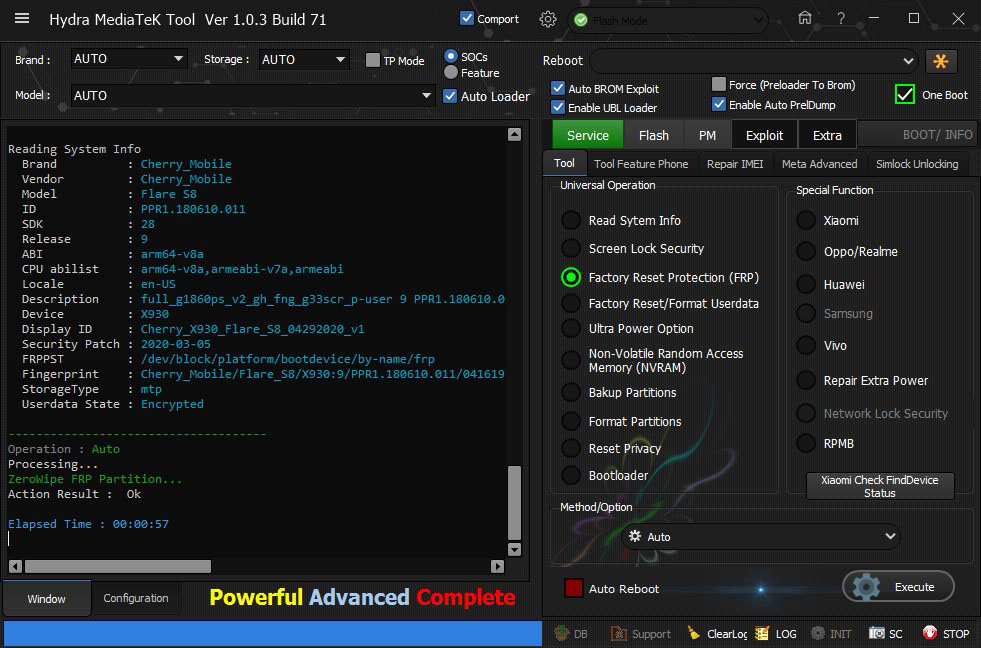Open the help question mark icon
This screenshot has height=648, width=981.
pyautogui.click(x=841, y=19)
